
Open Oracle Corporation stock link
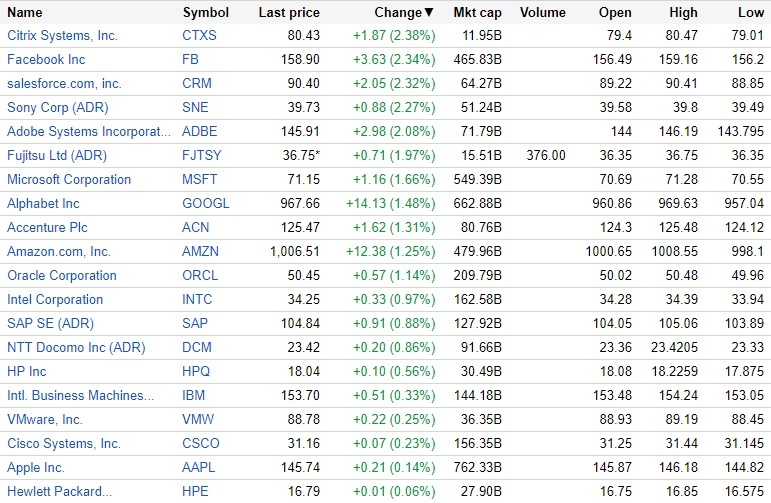(x=62, y=276)
